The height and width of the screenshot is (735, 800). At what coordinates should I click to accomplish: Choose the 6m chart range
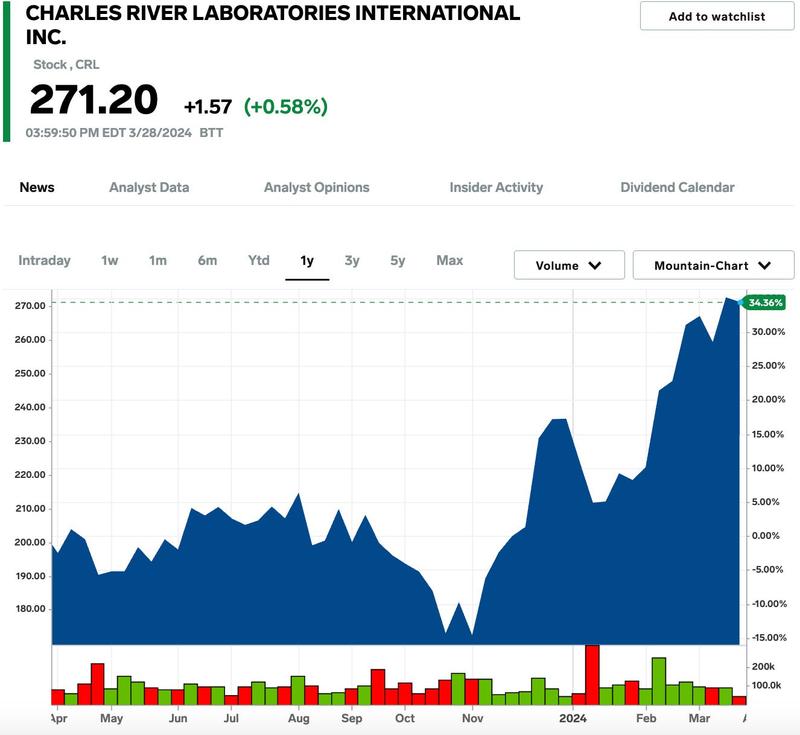(x=207, y=261)
